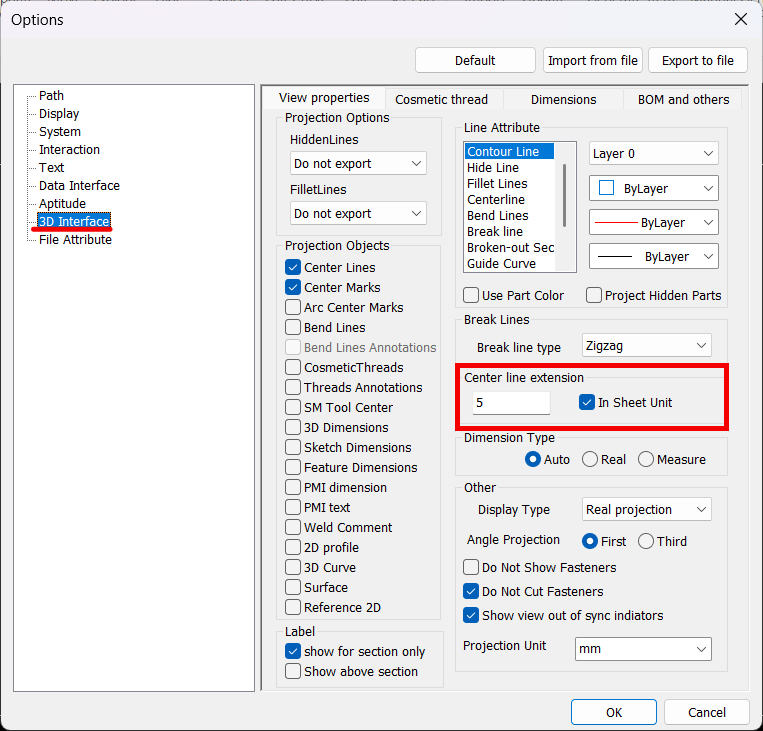Open the red ByLayer linetype dropdown

point(653,223)
